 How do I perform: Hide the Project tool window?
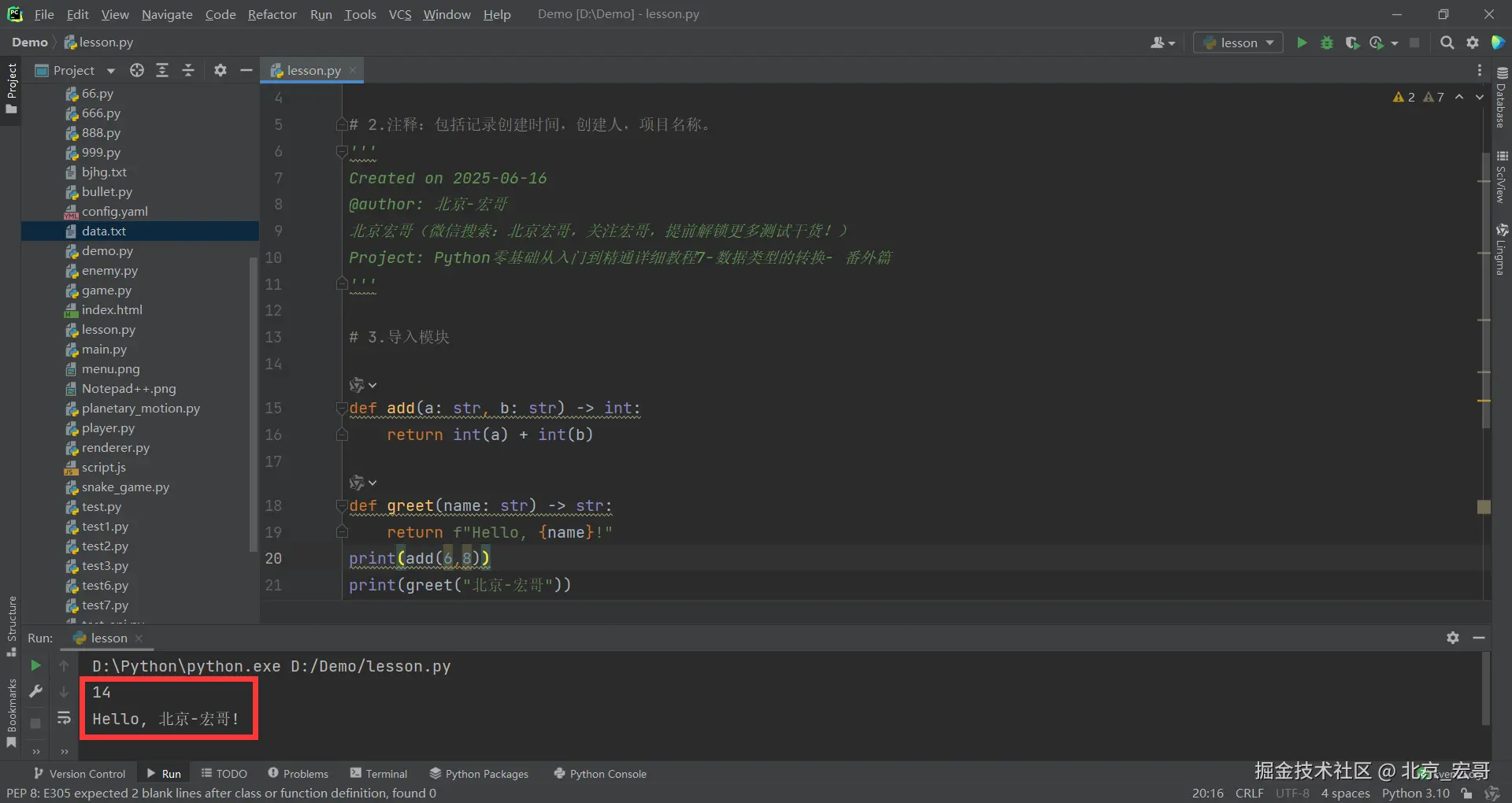246,70
